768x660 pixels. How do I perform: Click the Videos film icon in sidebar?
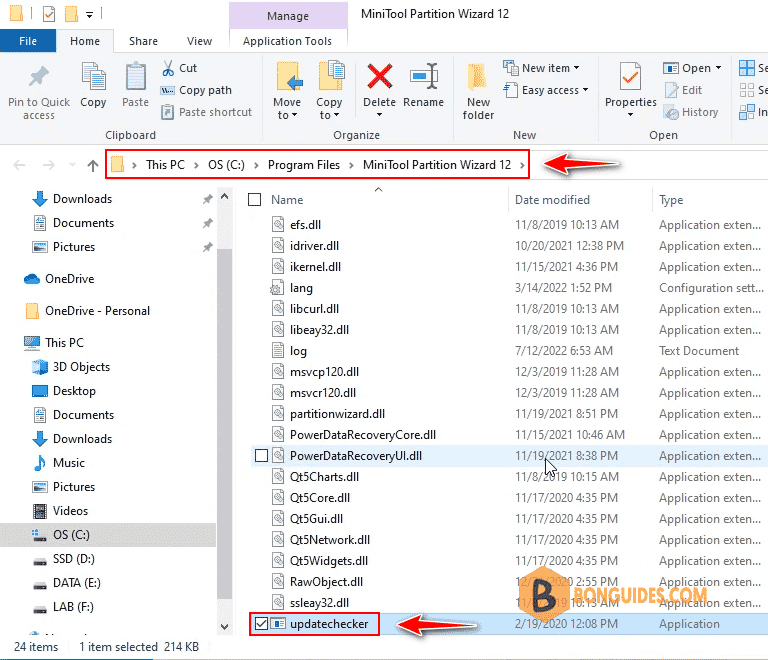40,511
